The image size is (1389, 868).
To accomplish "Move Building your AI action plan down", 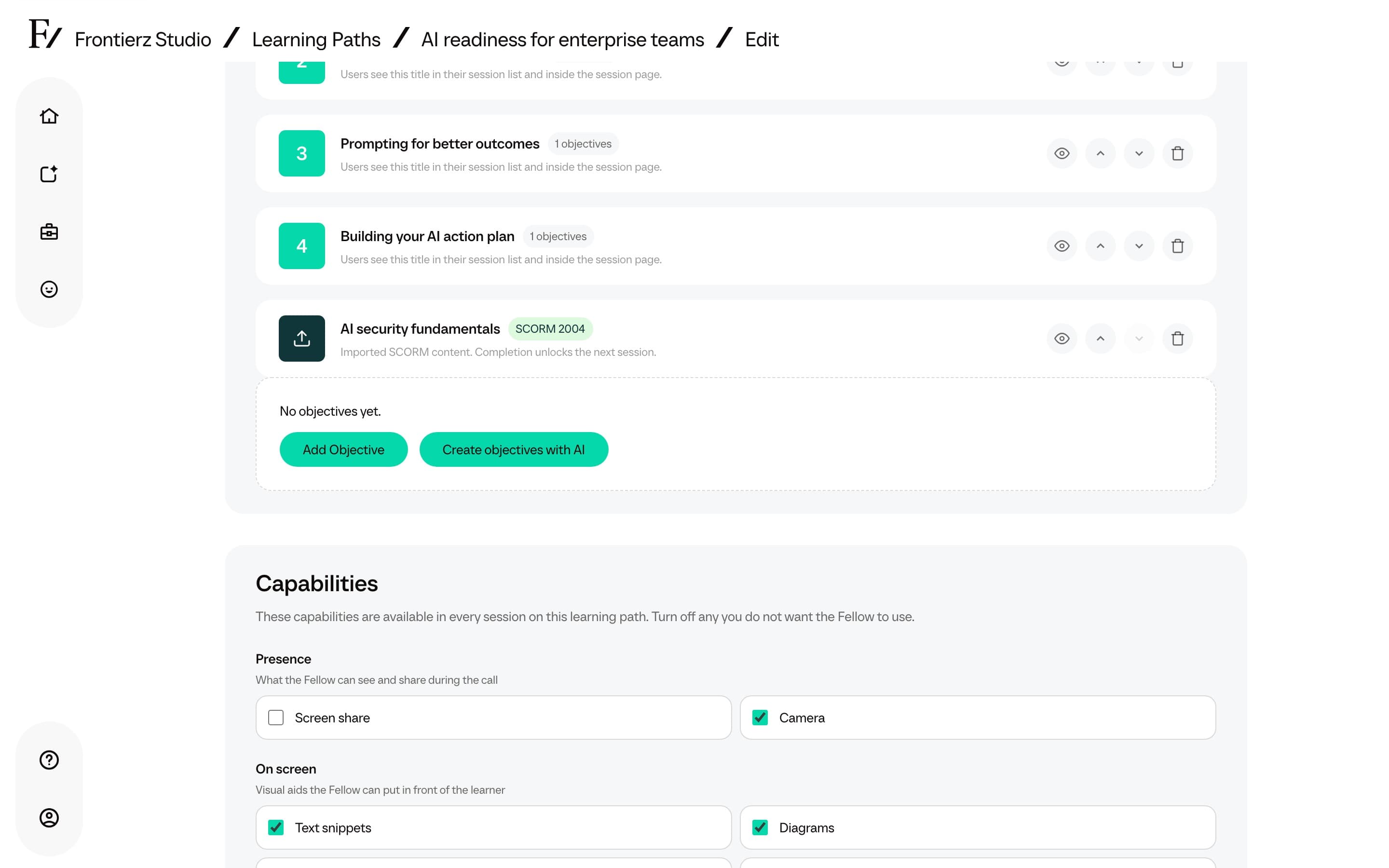I will point(1139,246).
